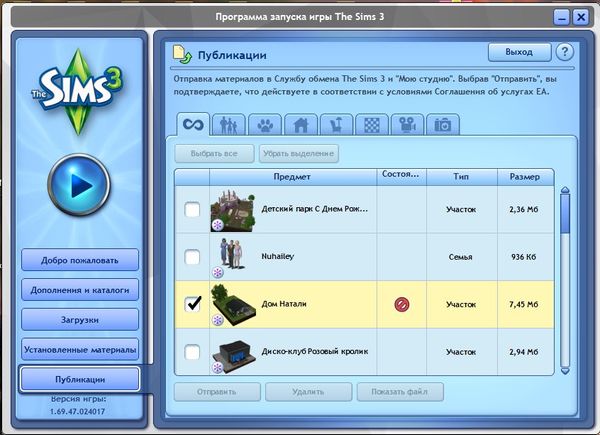Click the Выход button
This screenshot has height=435, width=600.
click(x=518, y=51)
